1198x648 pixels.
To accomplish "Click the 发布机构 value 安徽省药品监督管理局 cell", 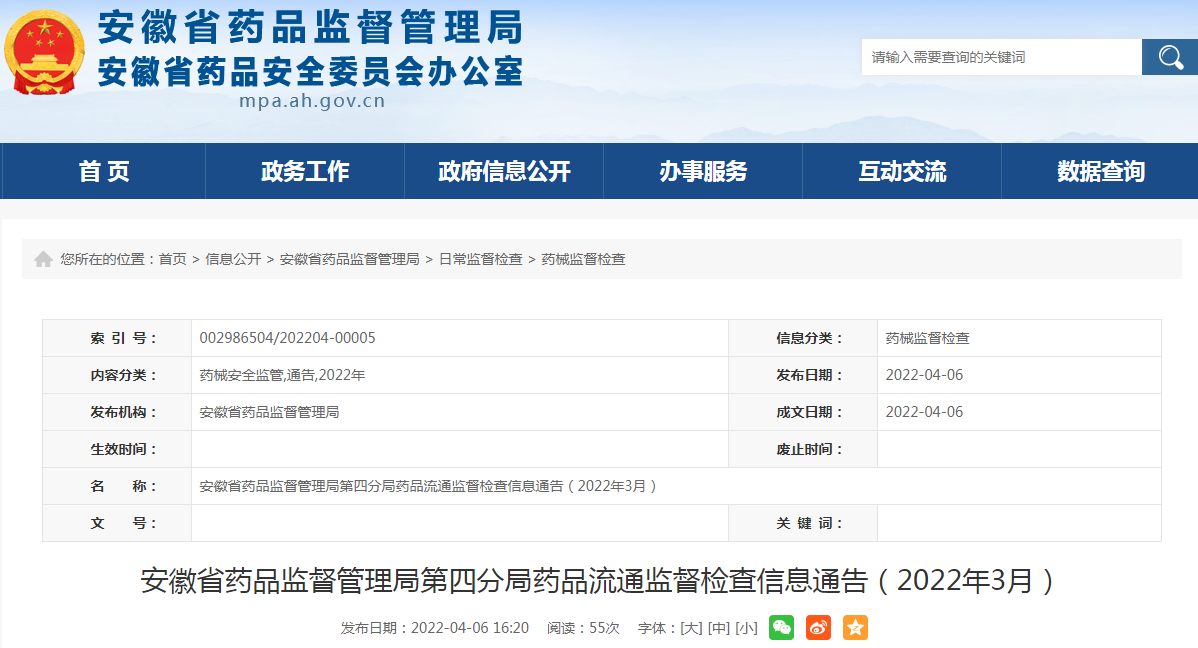I will click(x=459, y=412).
